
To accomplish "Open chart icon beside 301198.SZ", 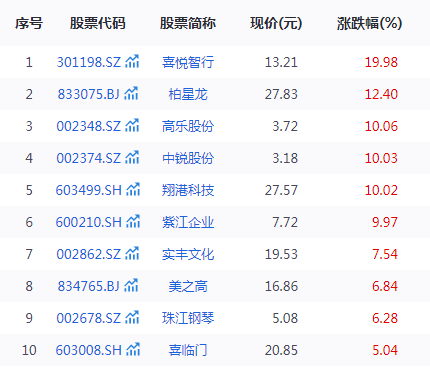I will pos(132,61).
